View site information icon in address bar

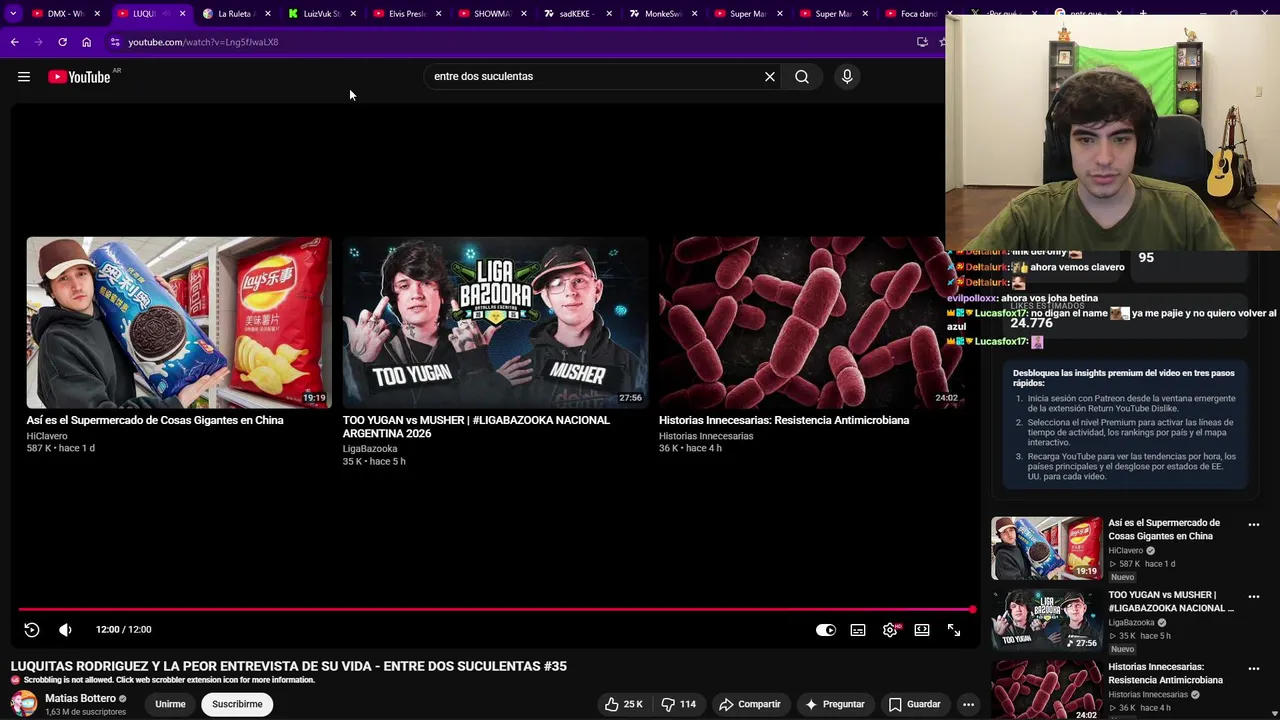tap(115, 42)
